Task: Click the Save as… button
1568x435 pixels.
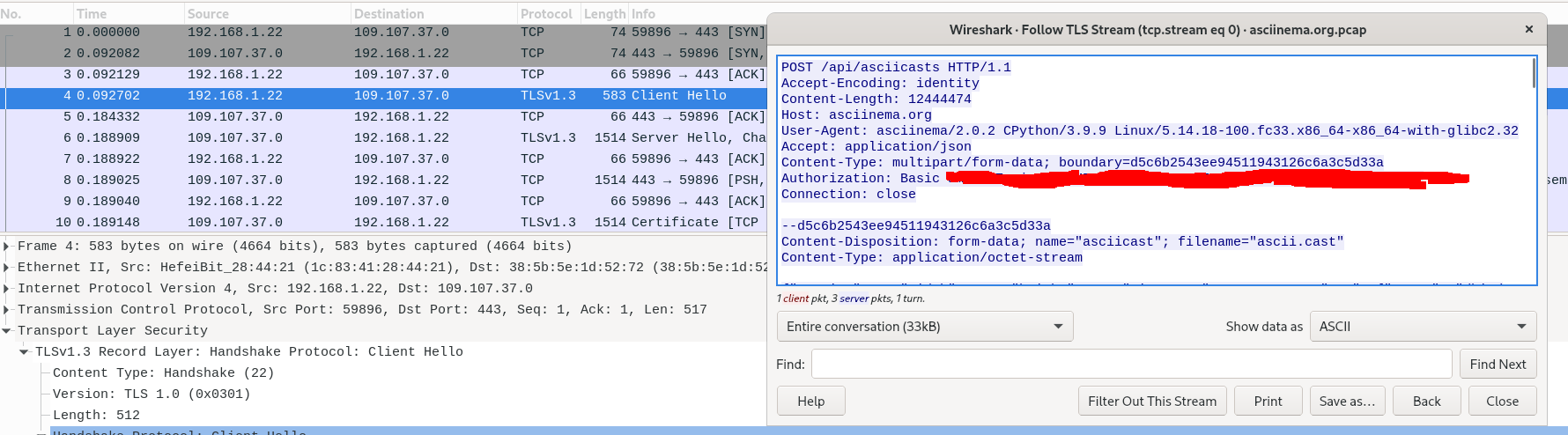Action: point(1346,401)
